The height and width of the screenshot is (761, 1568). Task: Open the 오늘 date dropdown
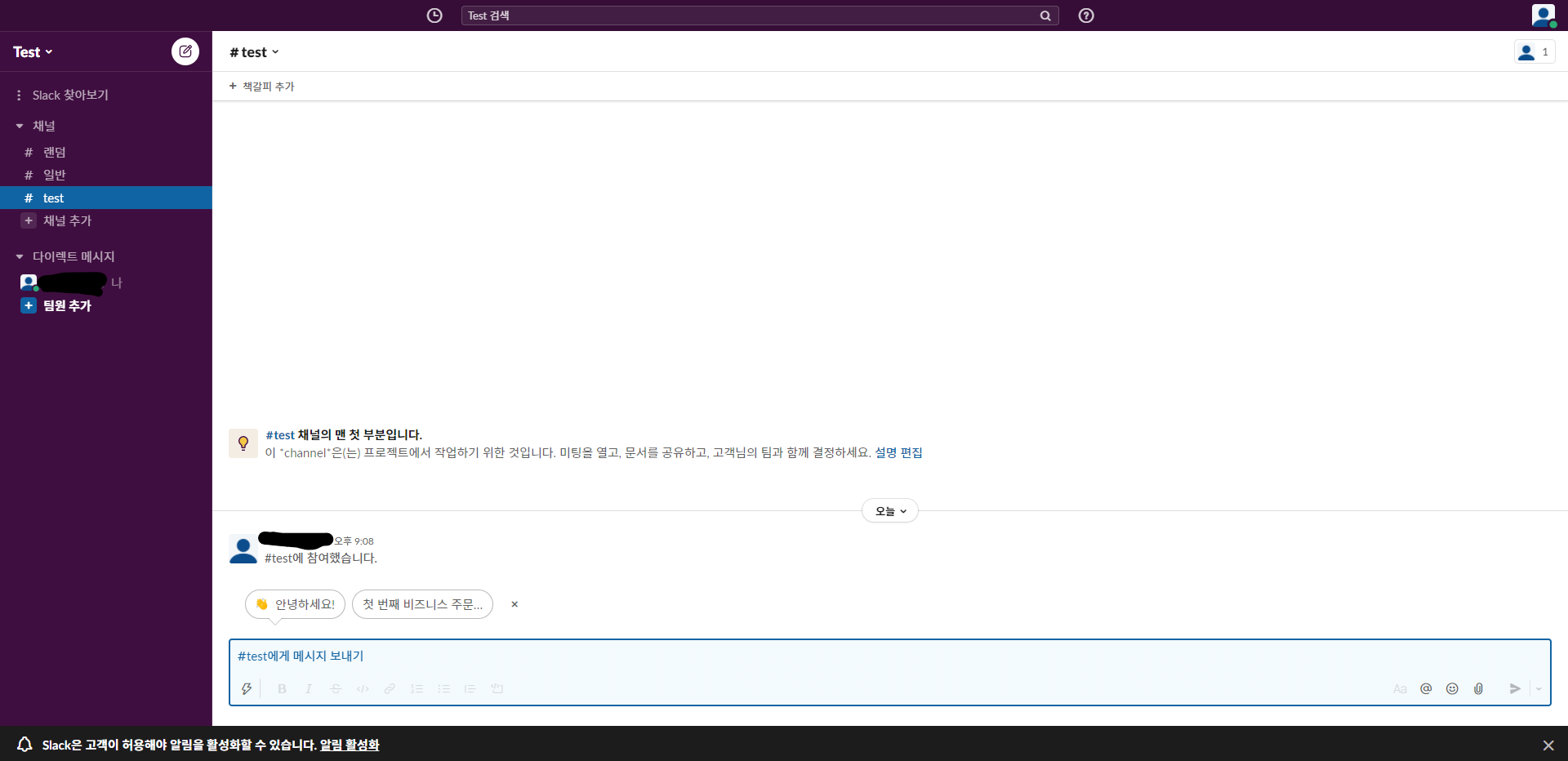tap(890, 511)
